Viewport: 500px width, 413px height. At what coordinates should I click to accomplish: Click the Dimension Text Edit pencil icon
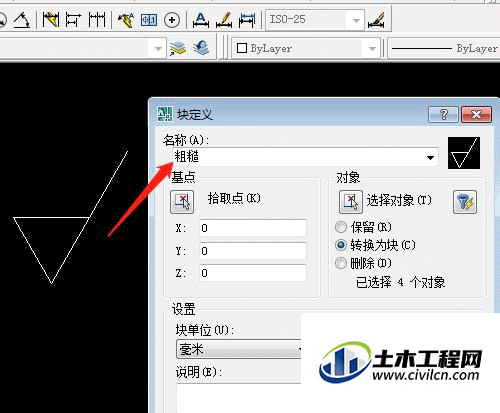pyautogui.click(x=224, y=20)
